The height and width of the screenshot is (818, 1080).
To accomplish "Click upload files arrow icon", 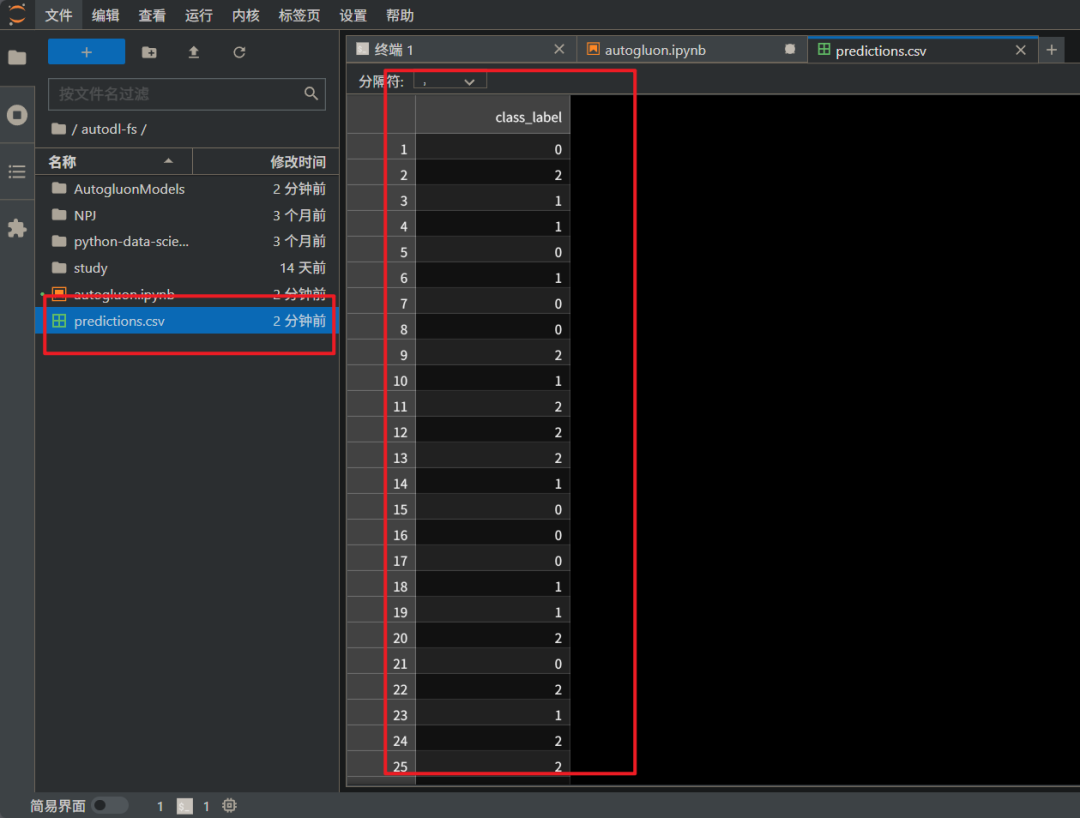I will 194,52.
